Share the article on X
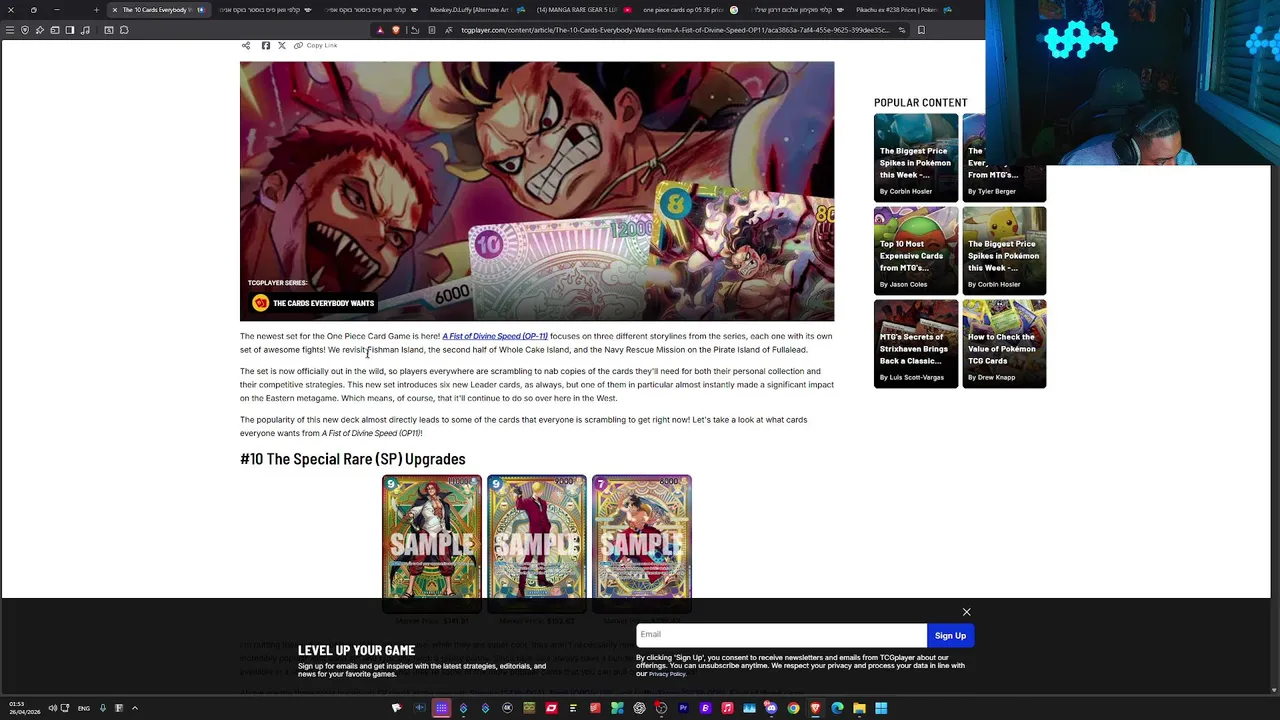 281,45
